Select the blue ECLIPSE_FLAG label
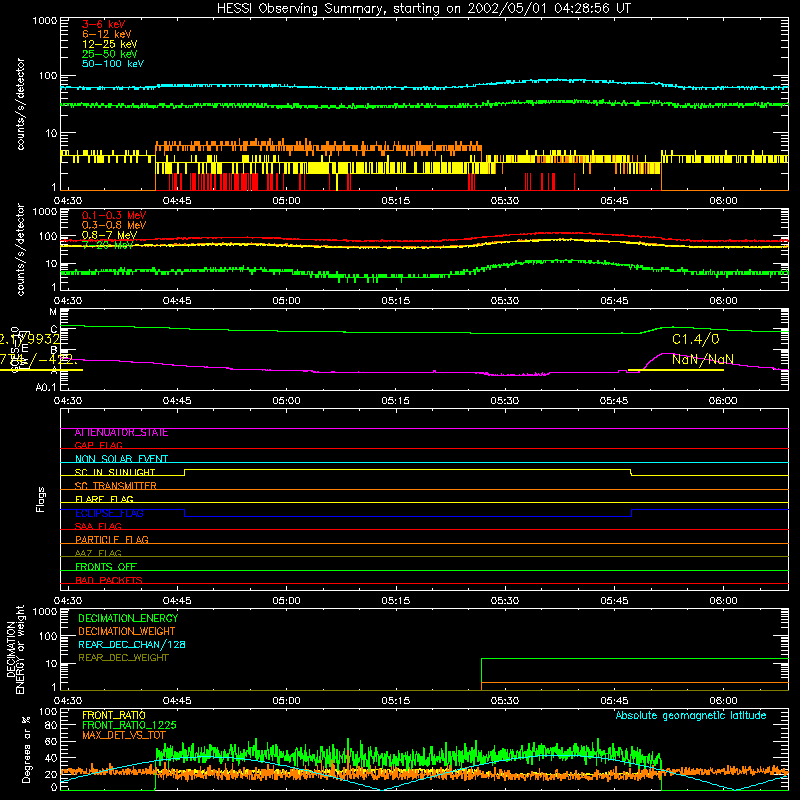Image resolution: width=800 pixels, height=800 pixels. coord(109,513)
